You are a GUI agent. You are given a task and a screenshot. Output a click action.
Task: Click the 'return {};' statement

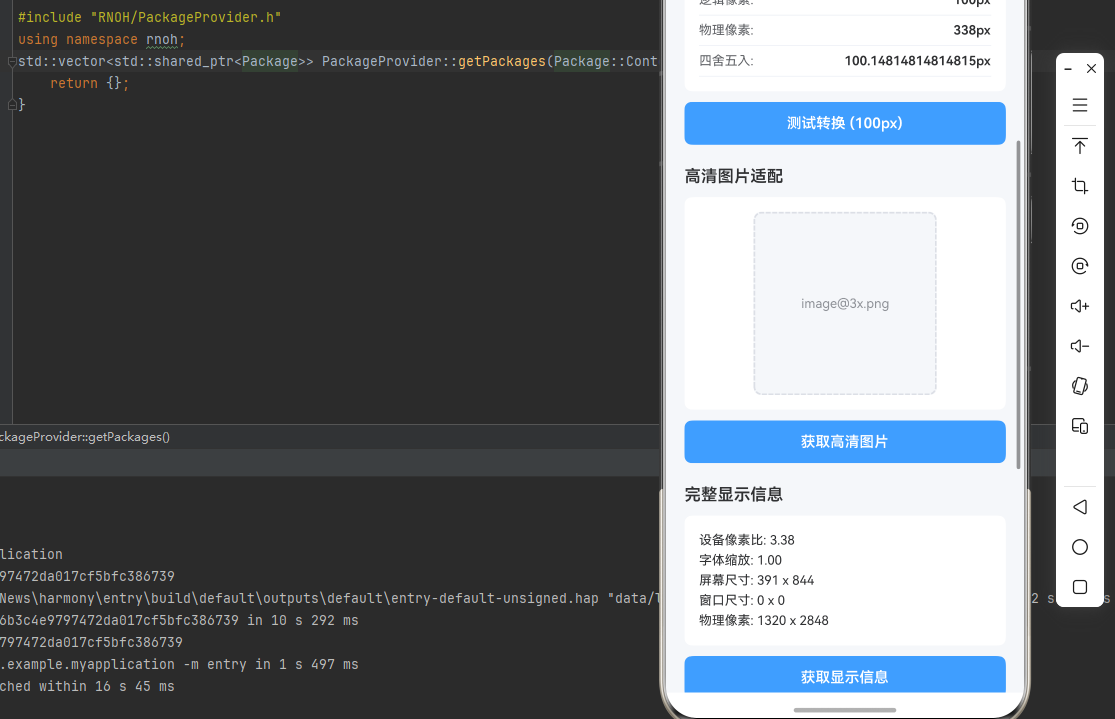click(90, 83)
